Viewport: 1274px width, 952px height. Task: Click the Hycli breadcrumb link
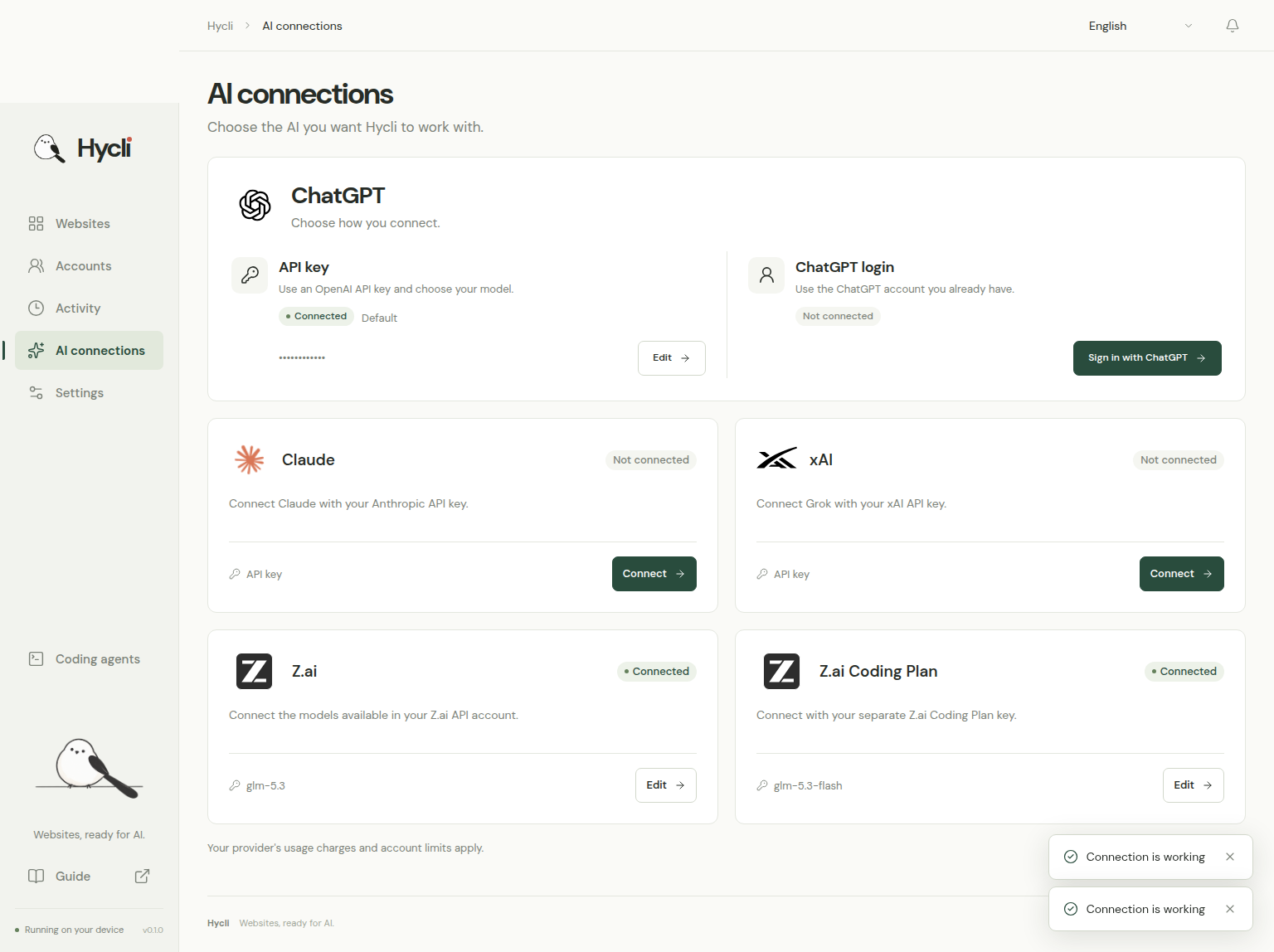pyautogui.click(x=220, y=26)
